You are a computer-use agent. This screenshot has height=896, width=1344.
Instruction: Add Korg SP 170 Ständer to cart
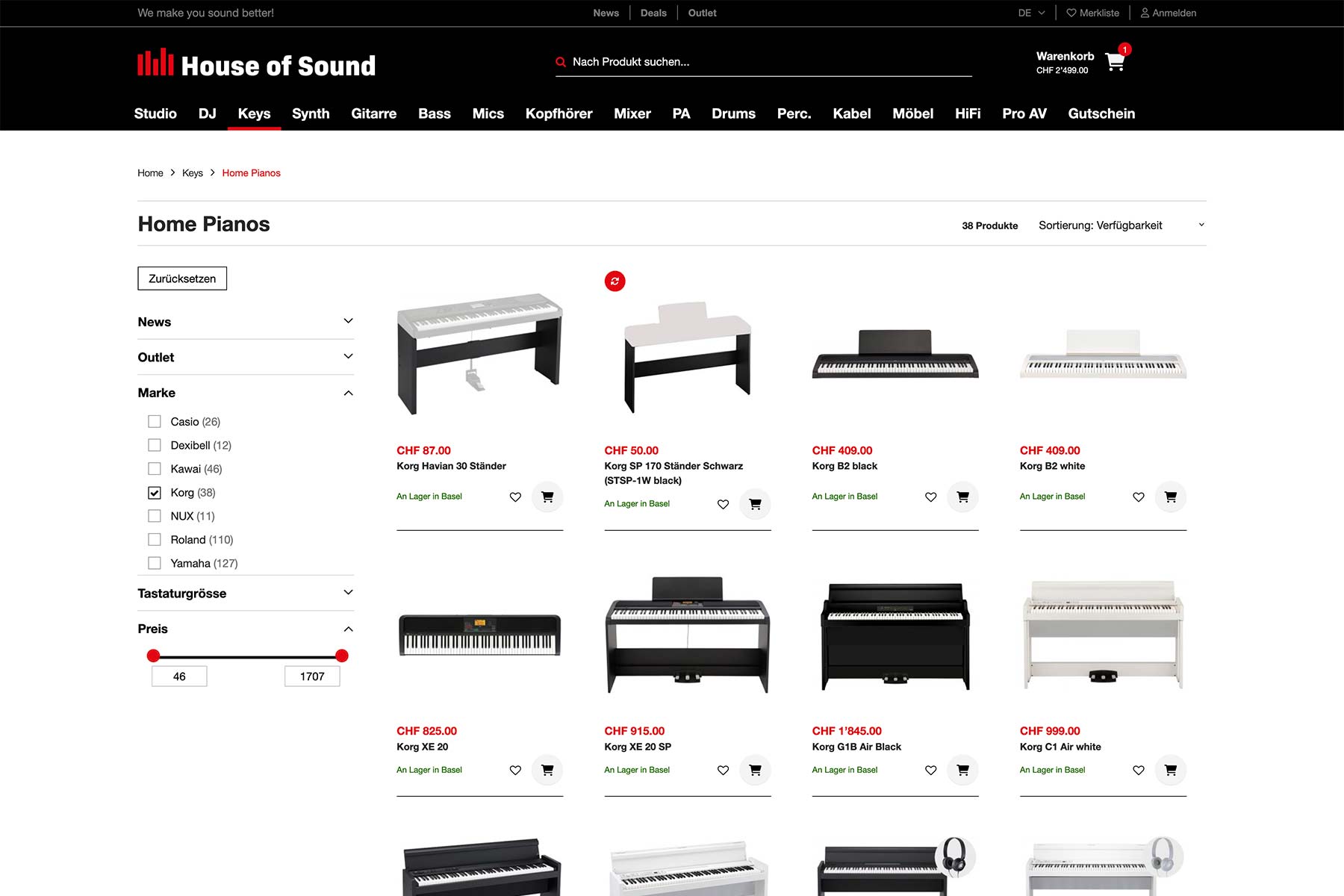click(x=755, y=505)
